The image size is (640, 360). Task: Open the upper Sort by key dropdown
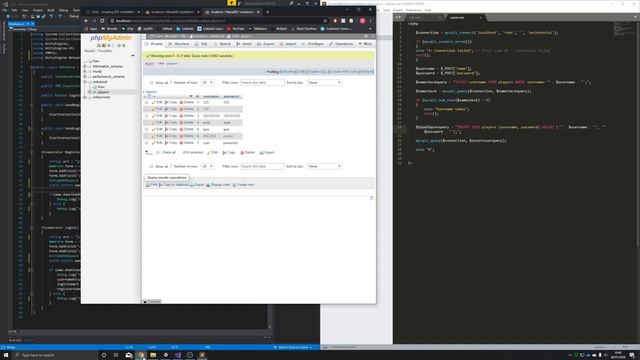(x=324, y=82)
